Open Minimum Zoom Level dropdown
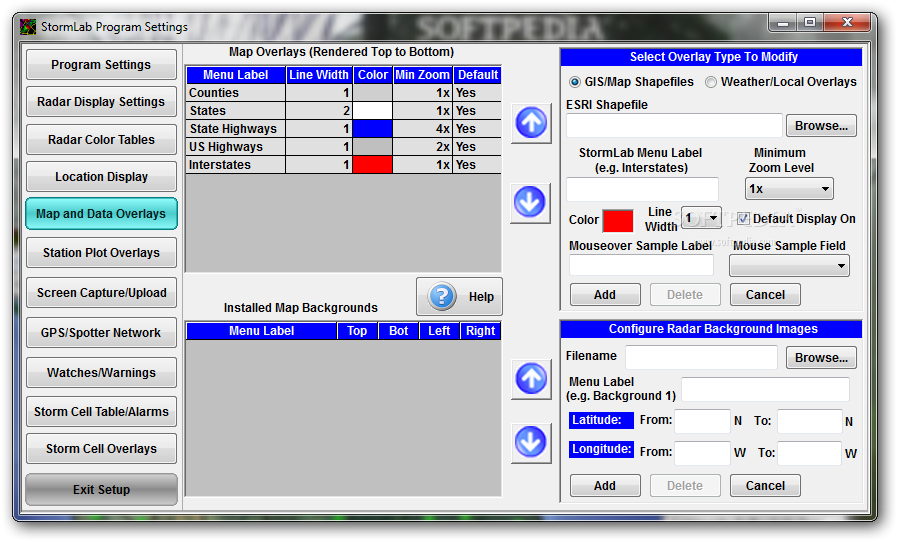 [789, 188]
